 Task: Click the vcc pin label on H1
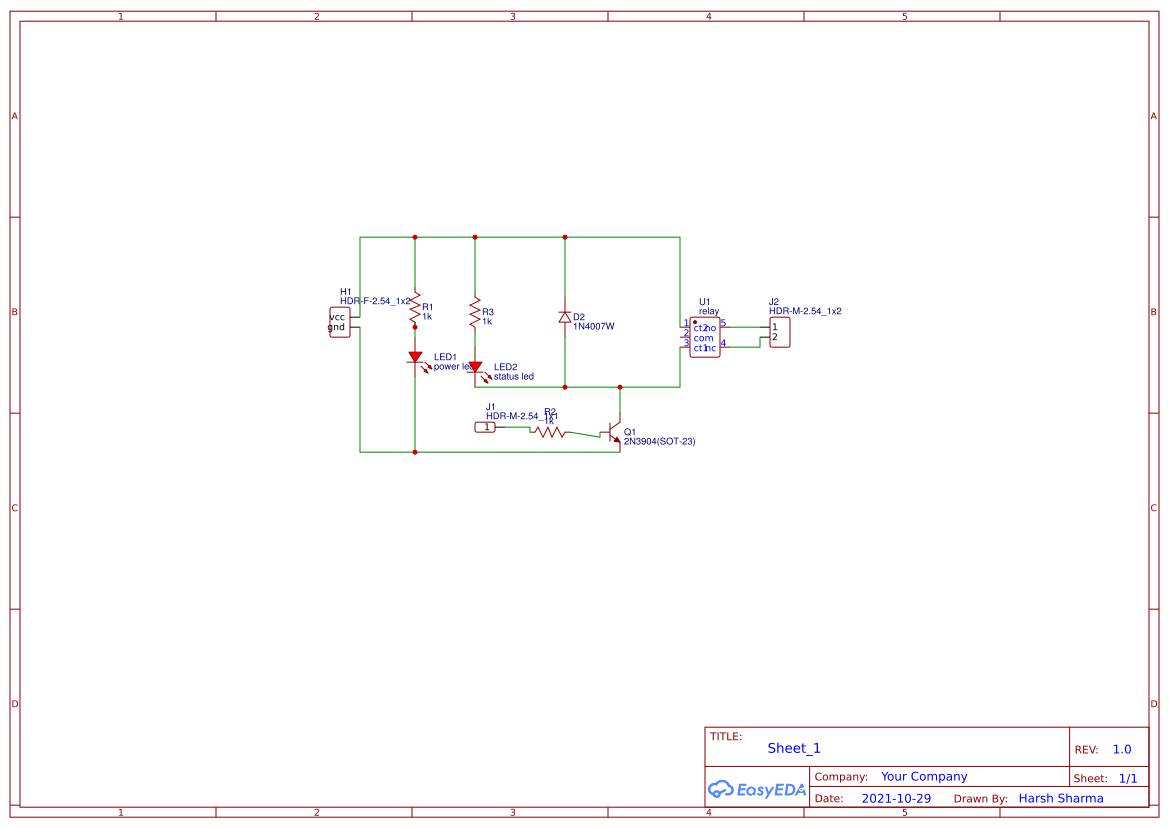[x=337, y=315]
